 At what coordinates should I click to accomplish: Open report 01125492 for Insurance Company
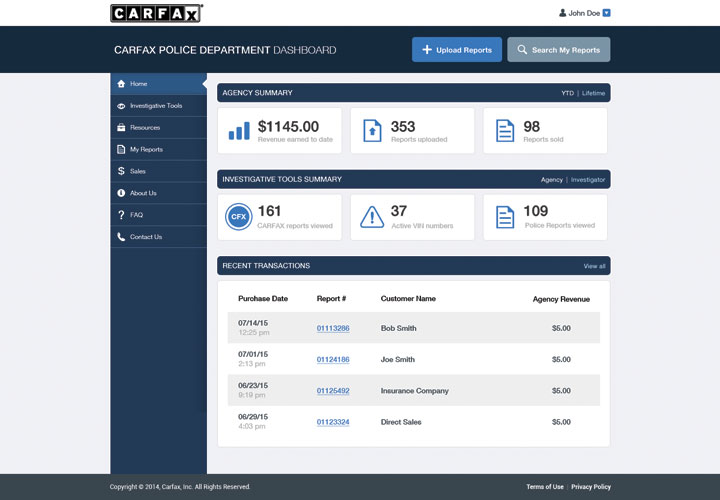pyautogui.click(x=333, y=391)
